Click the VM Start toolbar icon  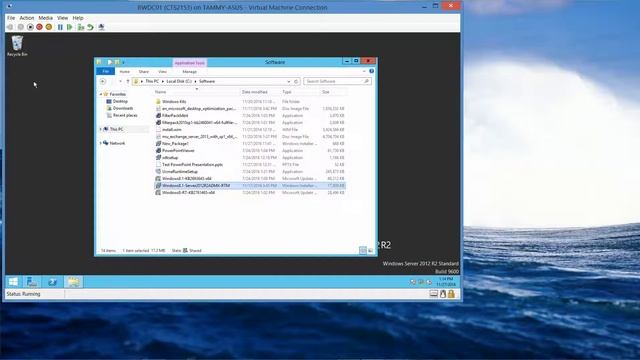(20, 27)
